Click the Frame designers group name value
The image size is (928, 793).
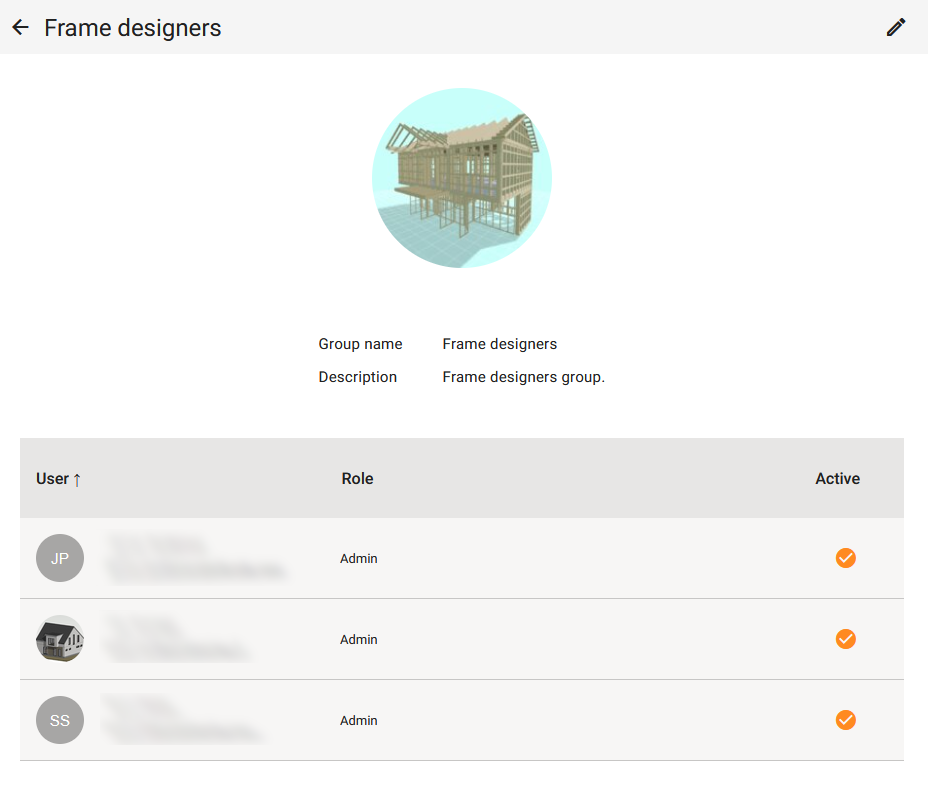pos(499,344)
